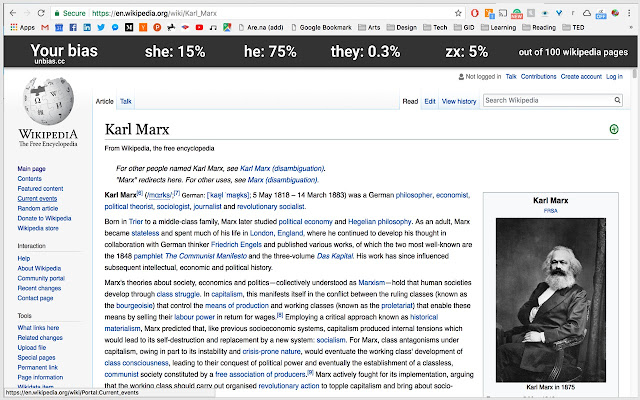Open the TED bookmarks folder

(573, 27)
